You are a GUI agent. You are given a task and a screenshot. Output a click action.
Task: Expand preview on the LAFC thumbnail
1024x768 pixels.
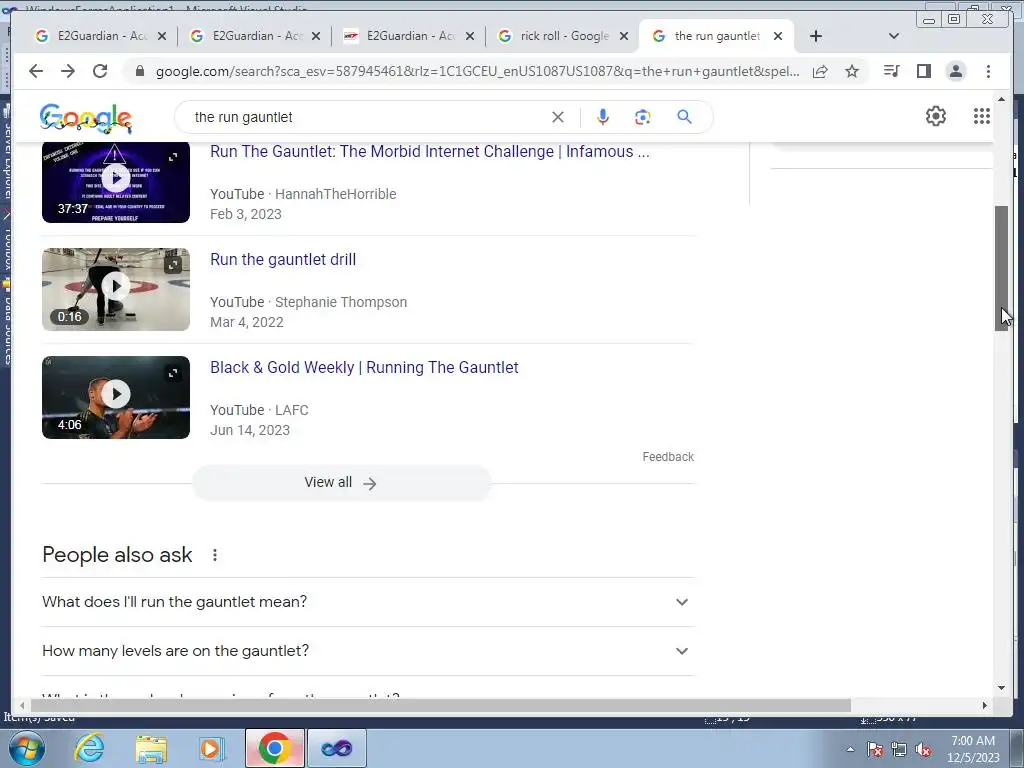pyautogui.click(x=173, y=372)
